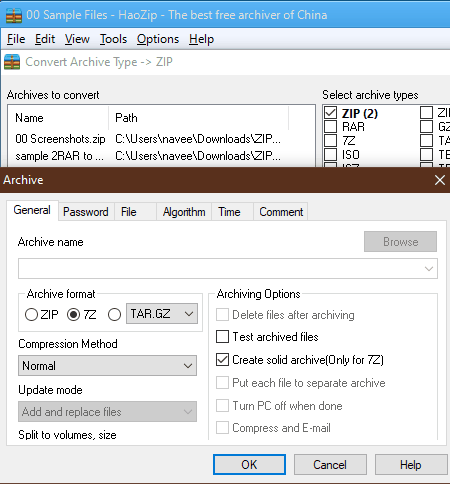The width and height of the screenshot is (450, 484).
Task: Check the ISO archive type
Action: [330, 154]
